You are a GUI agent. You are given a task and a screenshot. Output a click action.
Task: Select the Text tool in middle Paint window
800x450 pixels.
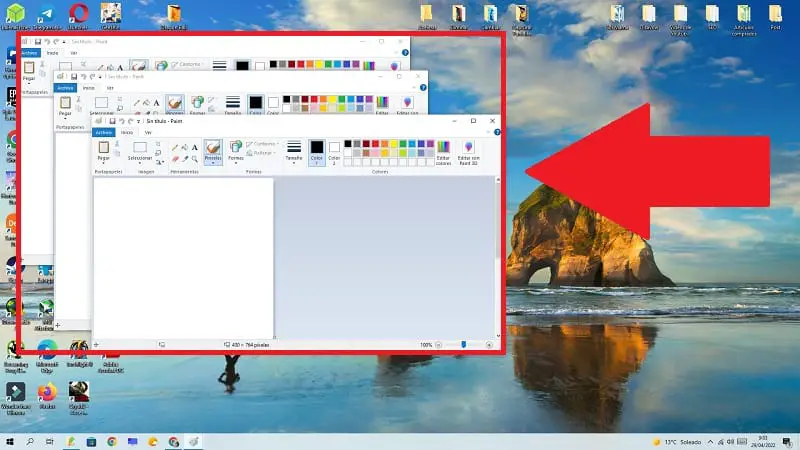coord(156,103)
